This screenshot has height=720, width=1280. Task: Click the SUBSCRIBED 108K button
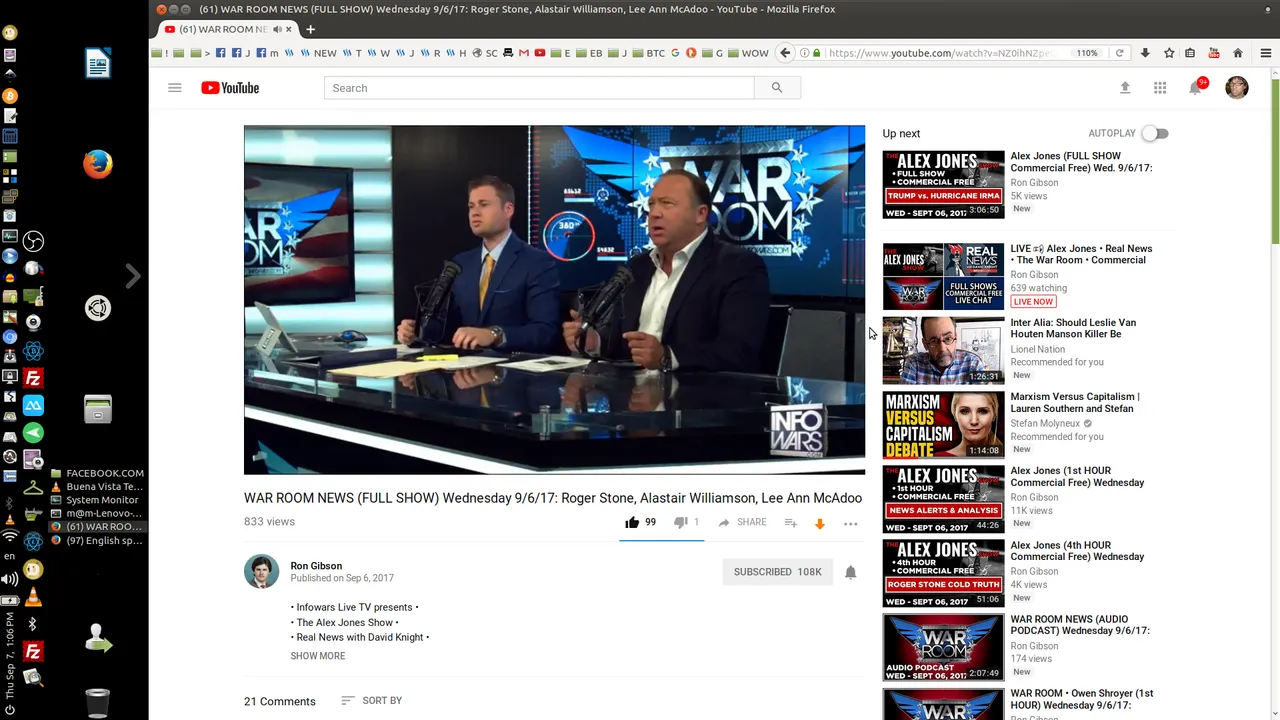(x=778, y=572)
